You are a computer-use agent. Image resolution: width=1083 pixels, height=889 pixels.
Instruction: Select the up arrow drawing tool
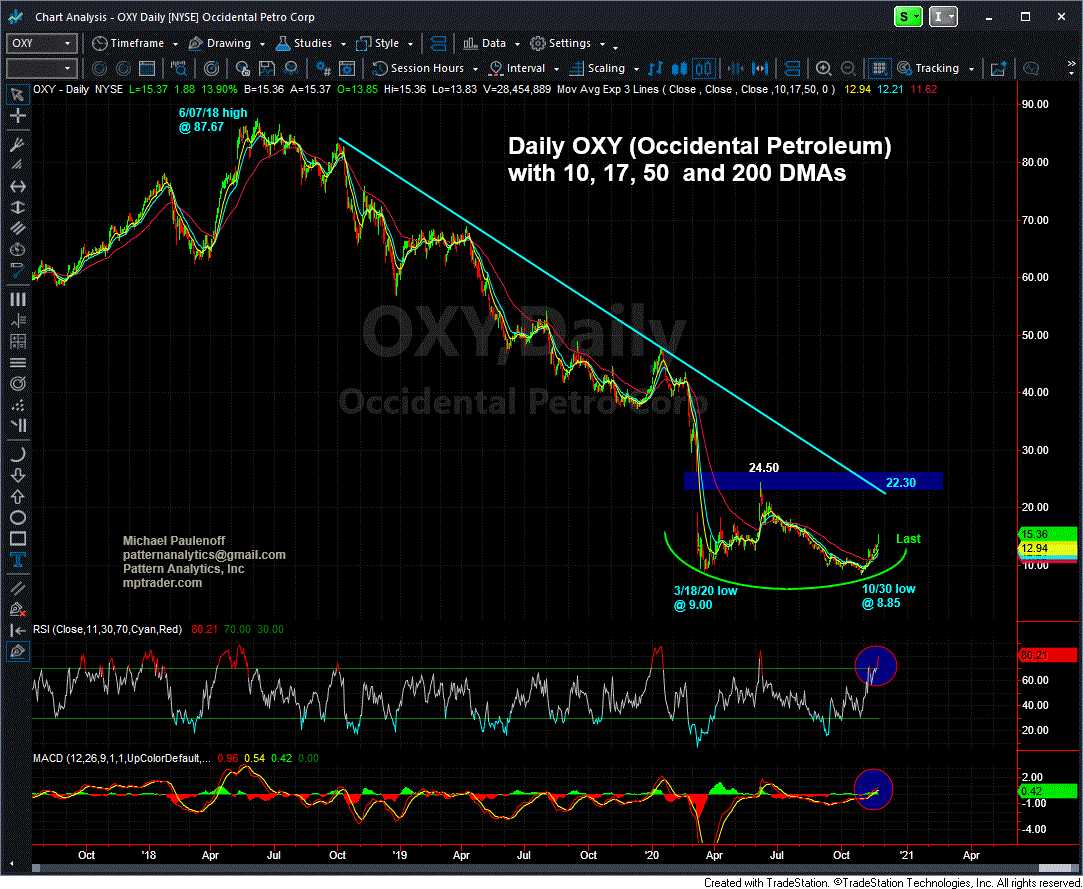coord(19,497)
